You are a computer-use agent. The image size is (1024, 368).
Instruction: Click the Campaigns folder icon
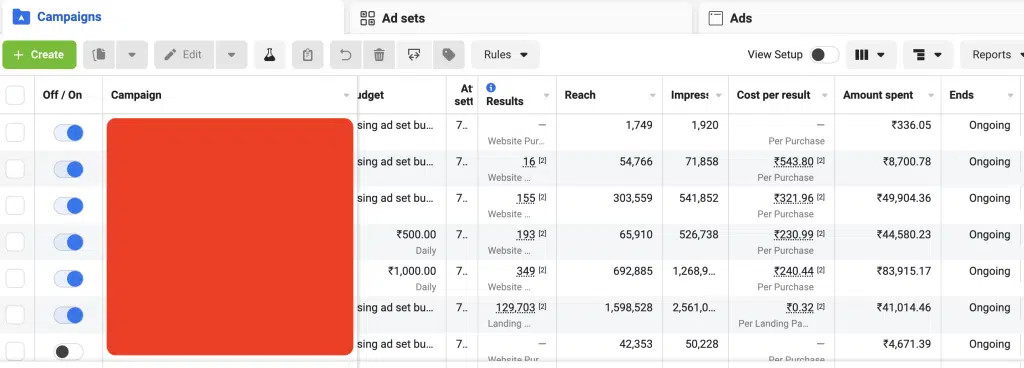tap(22, 17)
